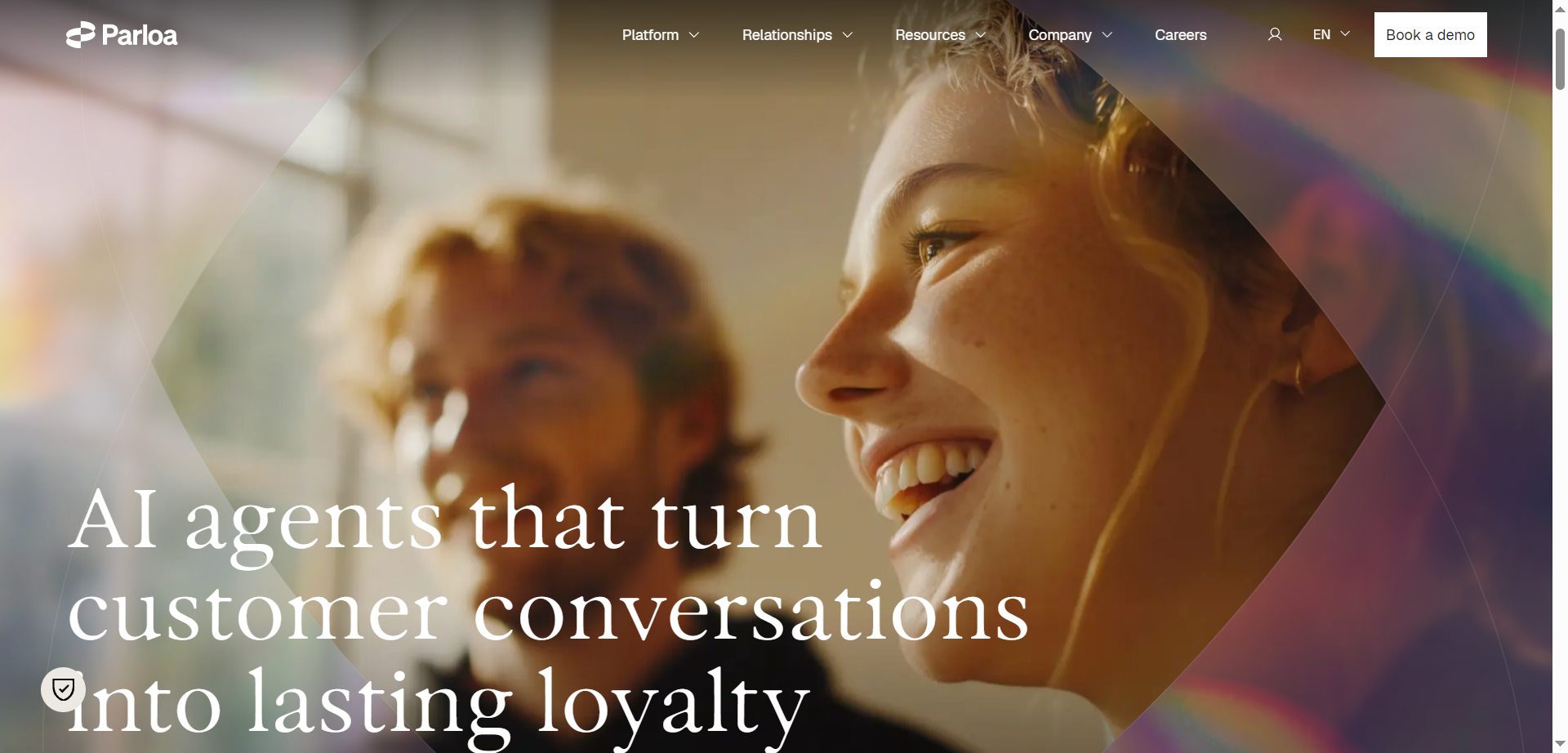Click the page vertical scrollbar thumb
The image size is (1568, 753).
coord(1560,59)
